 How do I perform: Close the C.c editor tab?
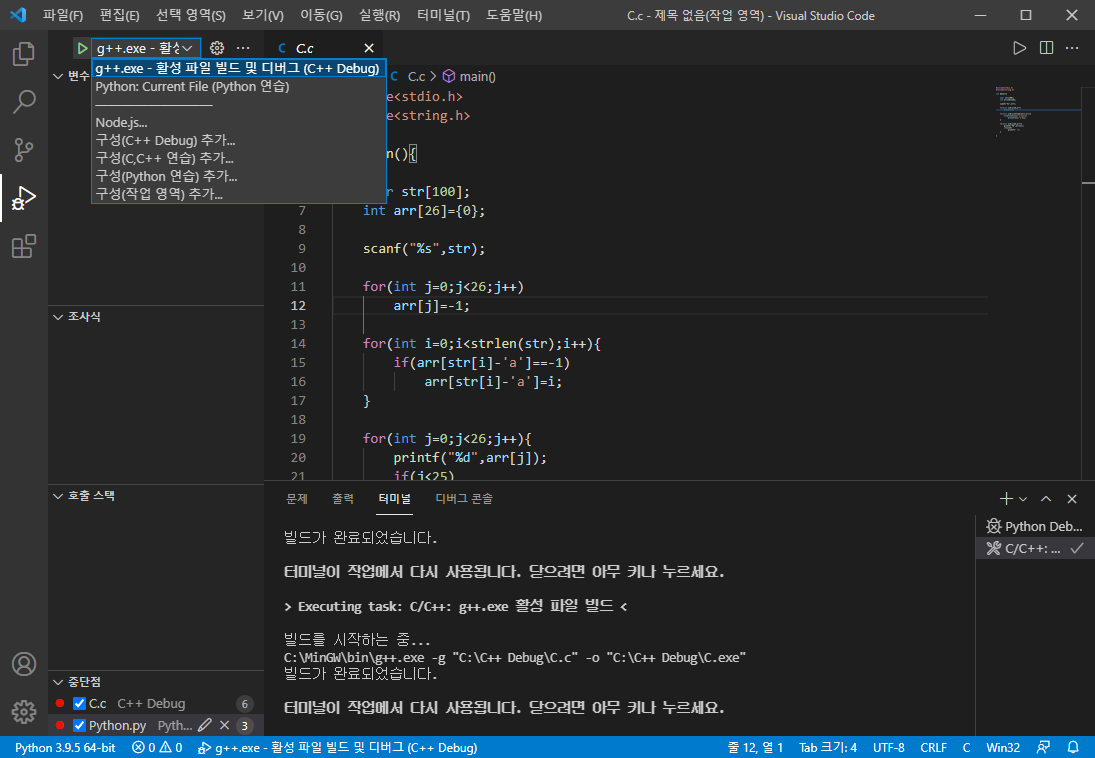click(x=369, y=48)
